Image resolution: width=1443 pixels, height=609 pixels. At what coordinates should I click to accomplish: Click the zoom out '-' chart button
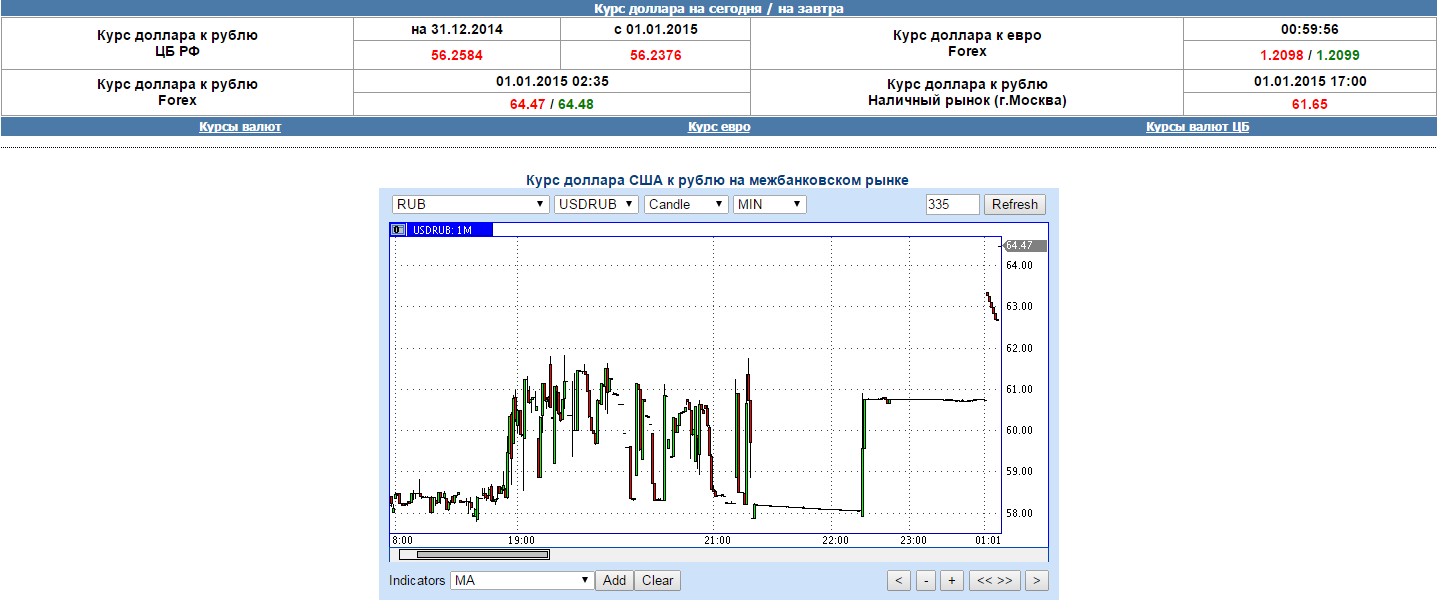(926, 580)
